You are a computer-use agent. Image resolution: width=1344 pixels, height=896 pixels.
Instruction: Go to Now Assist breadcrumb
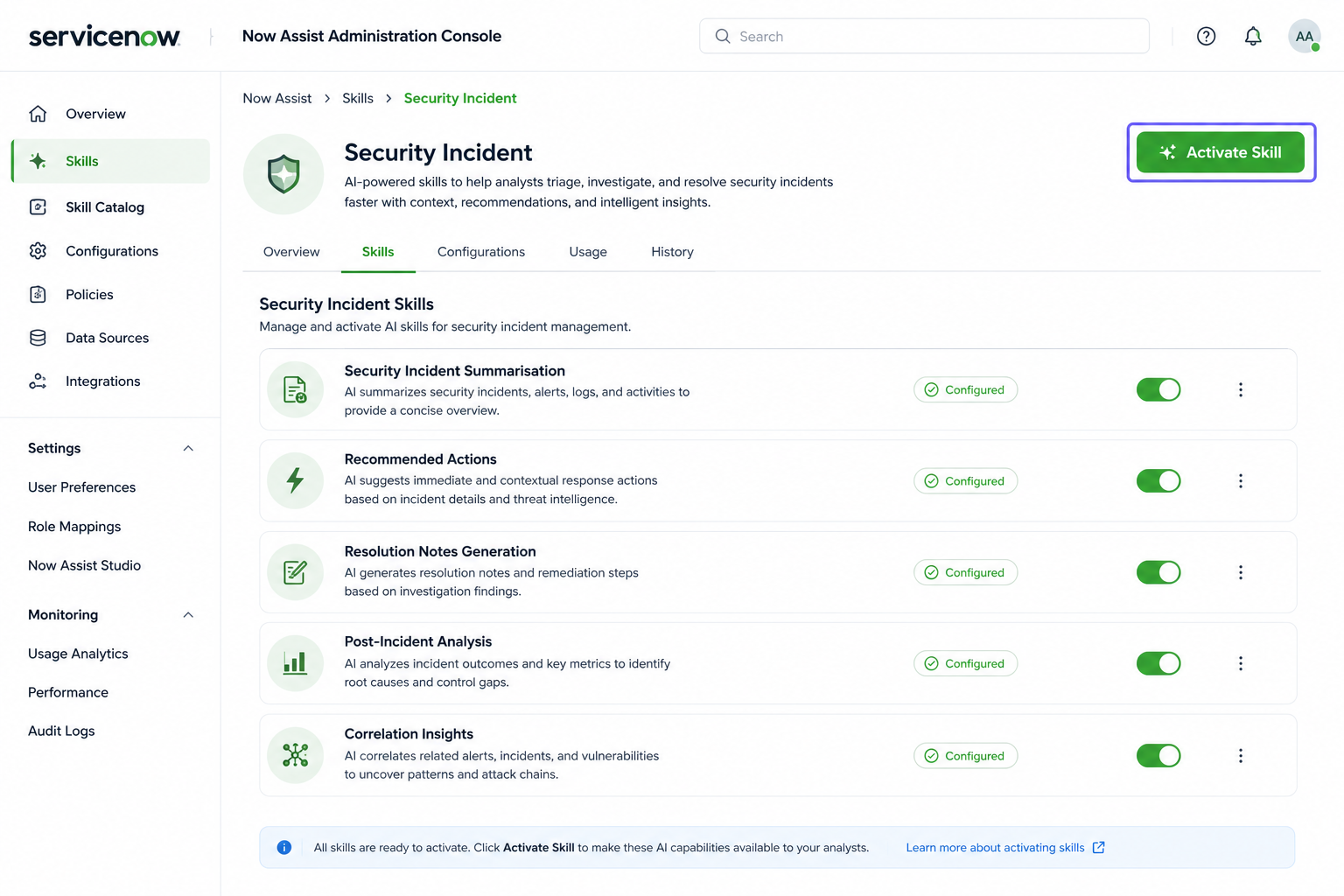pyautogui.click(x=276, y=98)
